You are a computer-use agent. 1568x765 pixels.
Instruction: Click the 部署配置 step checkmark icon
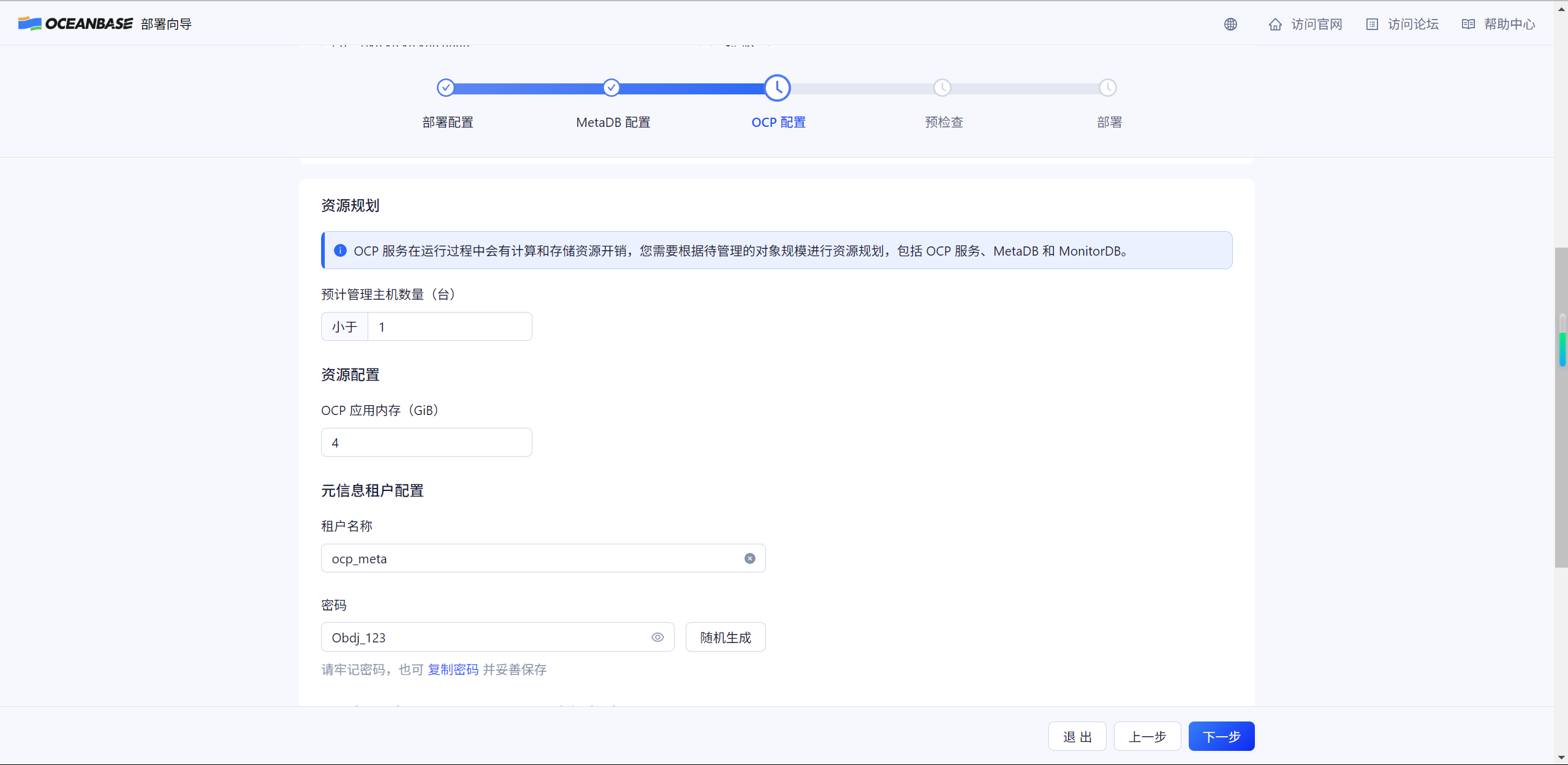pos(446,88)
